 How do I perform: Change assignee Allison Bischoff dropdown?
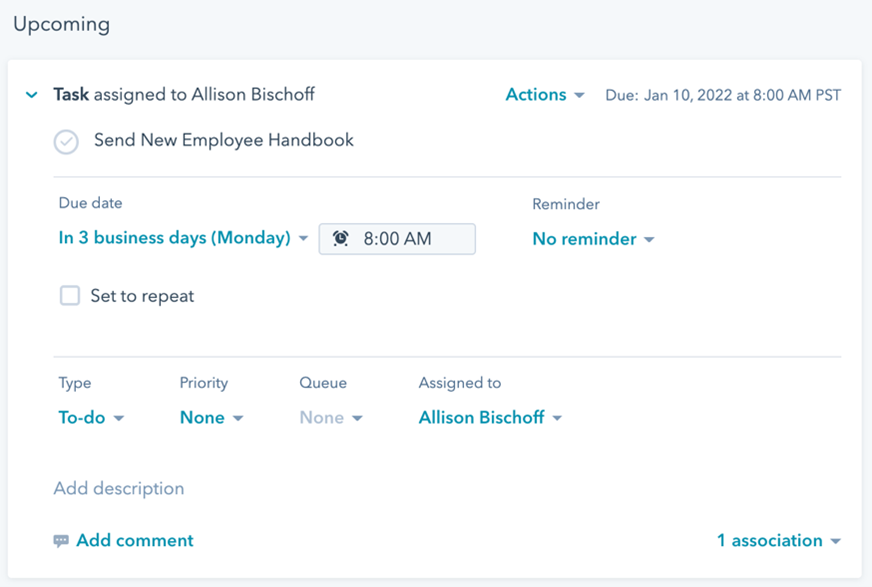(x=490, y=417)
